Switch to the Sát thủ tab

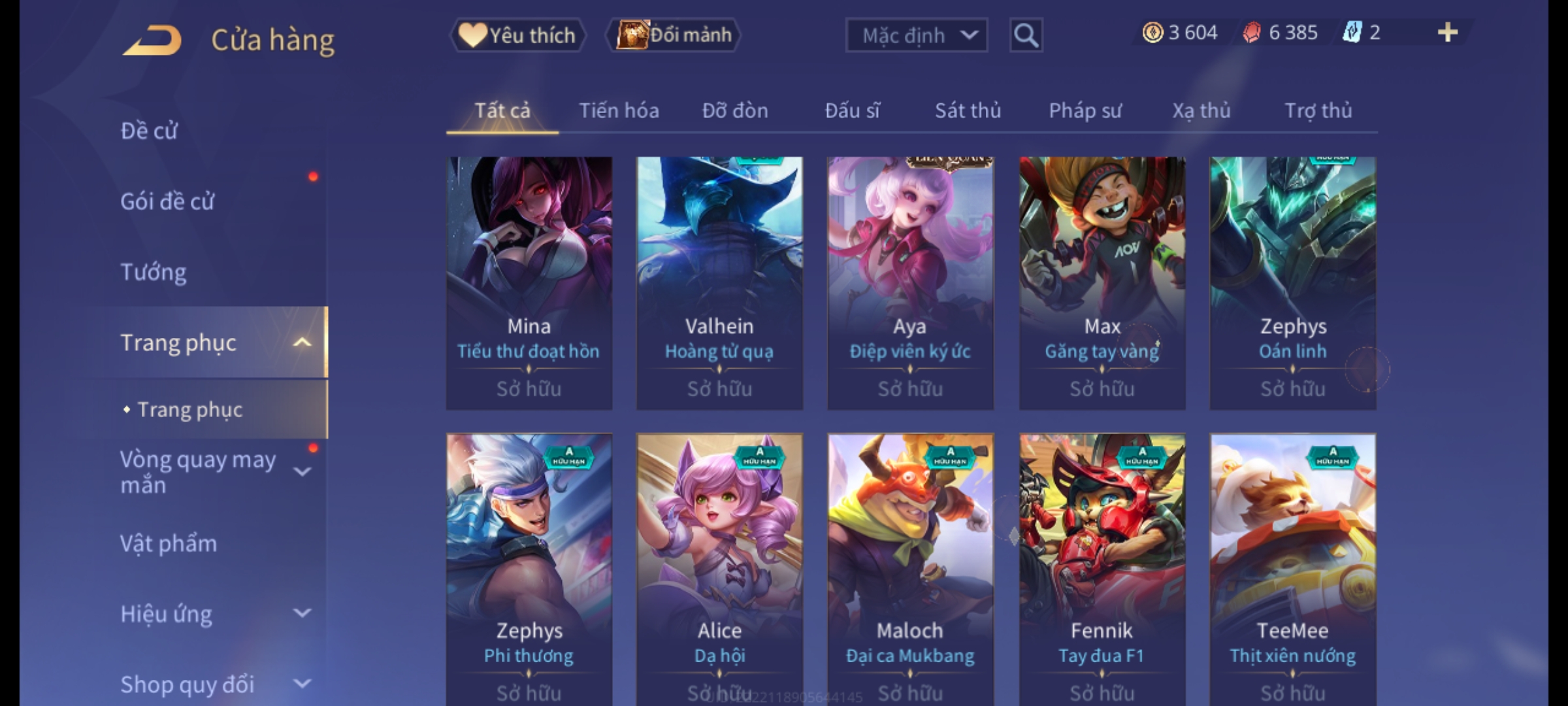968,110
